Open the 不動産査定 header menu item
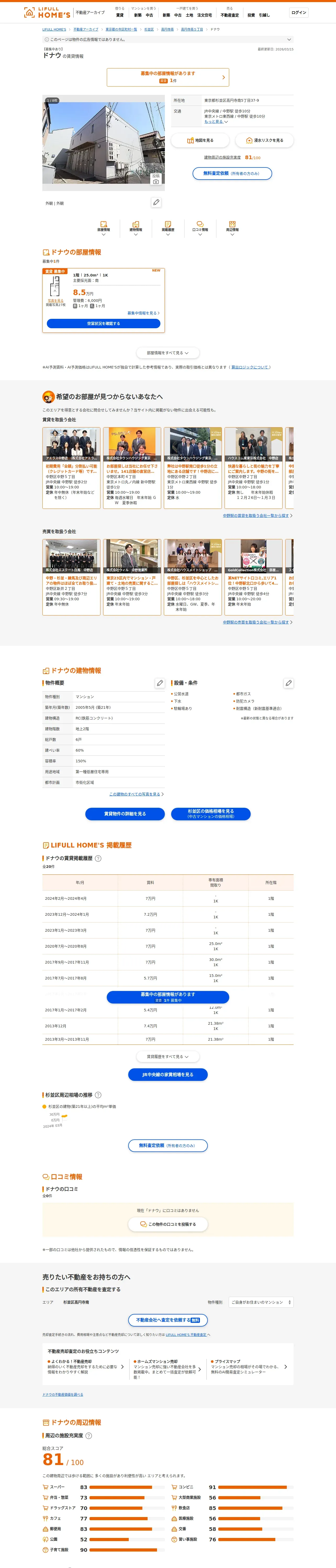 pos(230,15)
